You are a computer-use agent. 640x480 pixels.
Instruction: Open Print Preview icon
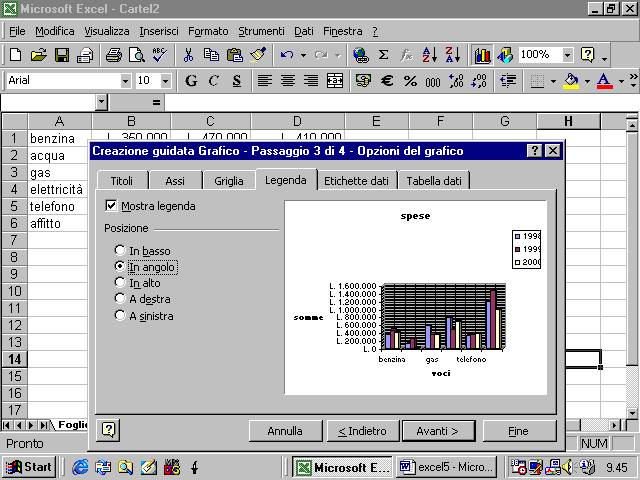pyautogui.click(x=136, y=55)
